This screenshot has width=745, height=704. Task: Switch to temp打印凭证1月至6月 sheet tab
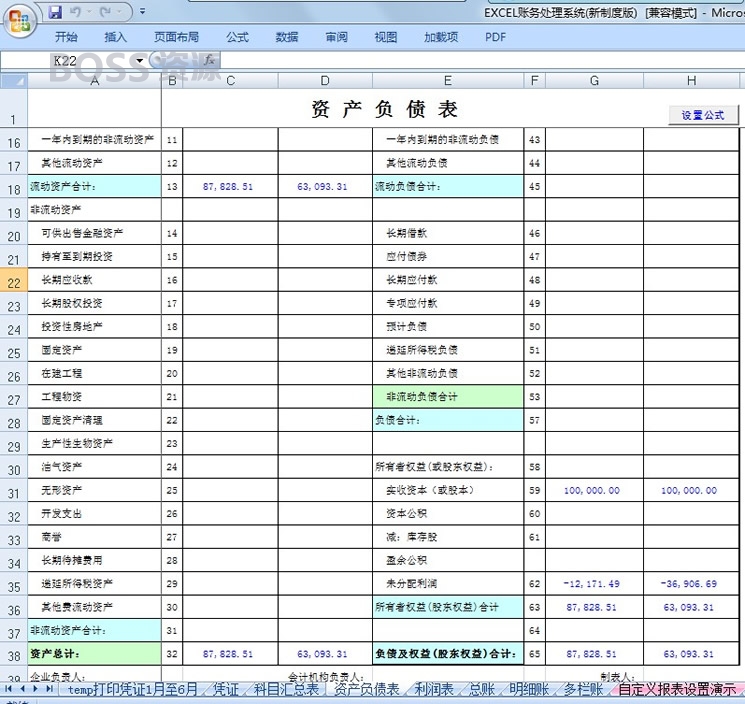(133, 689)
